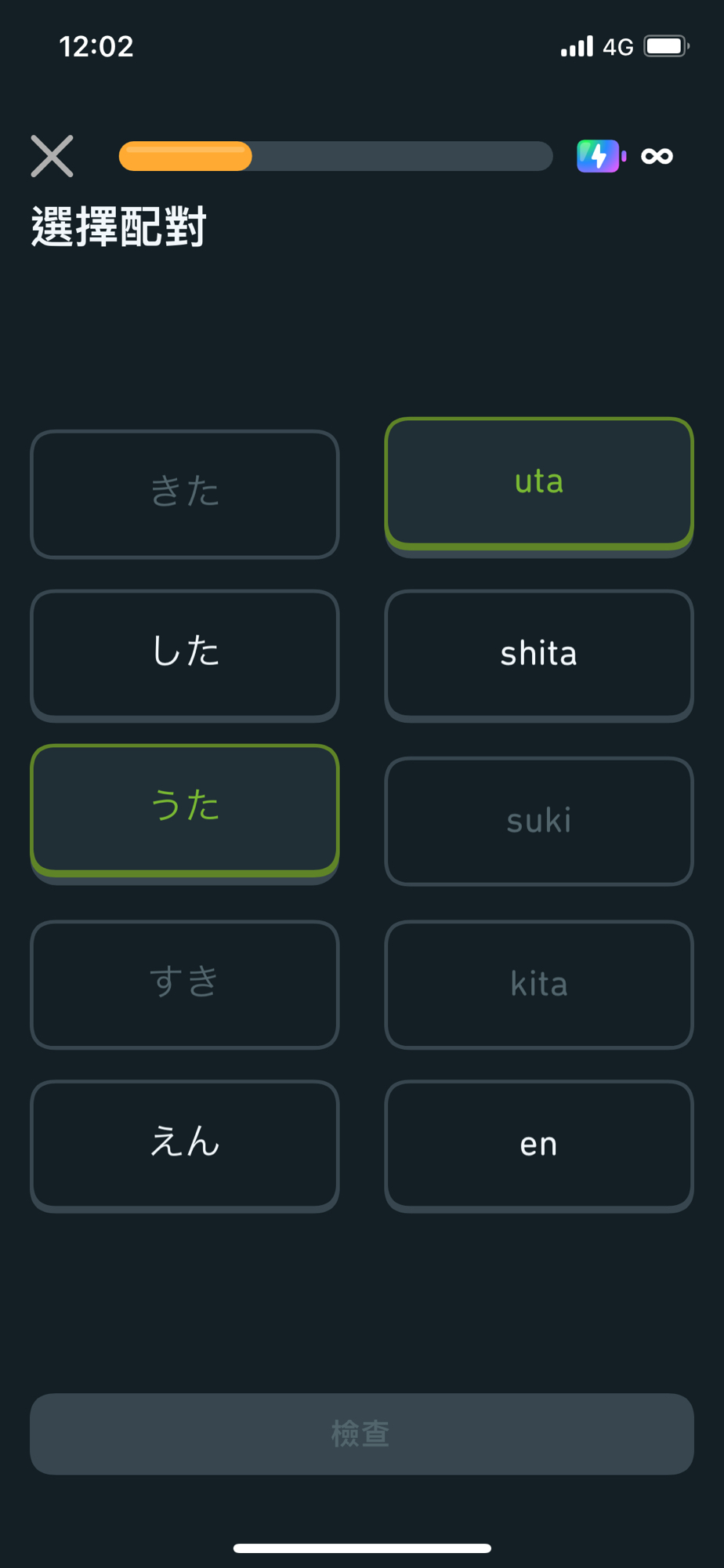Tap the infinity symbol icon
The height and width of the screenshot is (1568, 724).
click(657, 156)
